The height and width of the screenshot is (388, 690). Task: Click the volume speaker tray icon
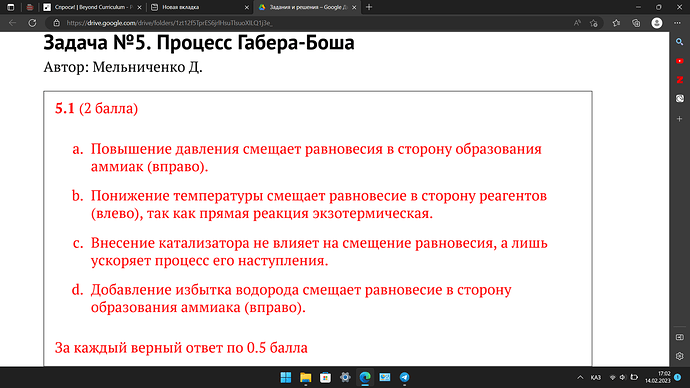point(622,377)
